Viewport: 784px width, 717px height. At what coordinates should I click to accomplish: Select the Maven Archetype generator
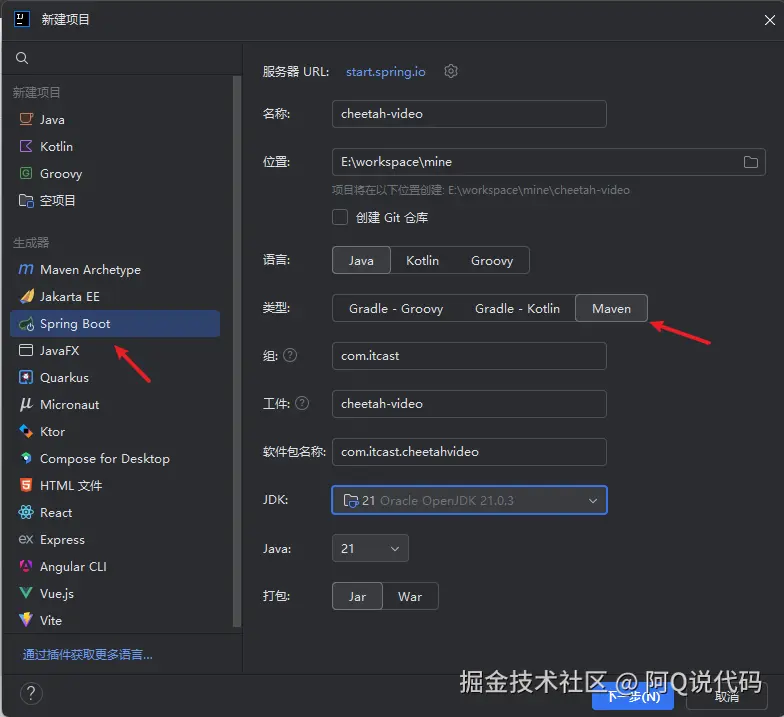pos(115,270)
